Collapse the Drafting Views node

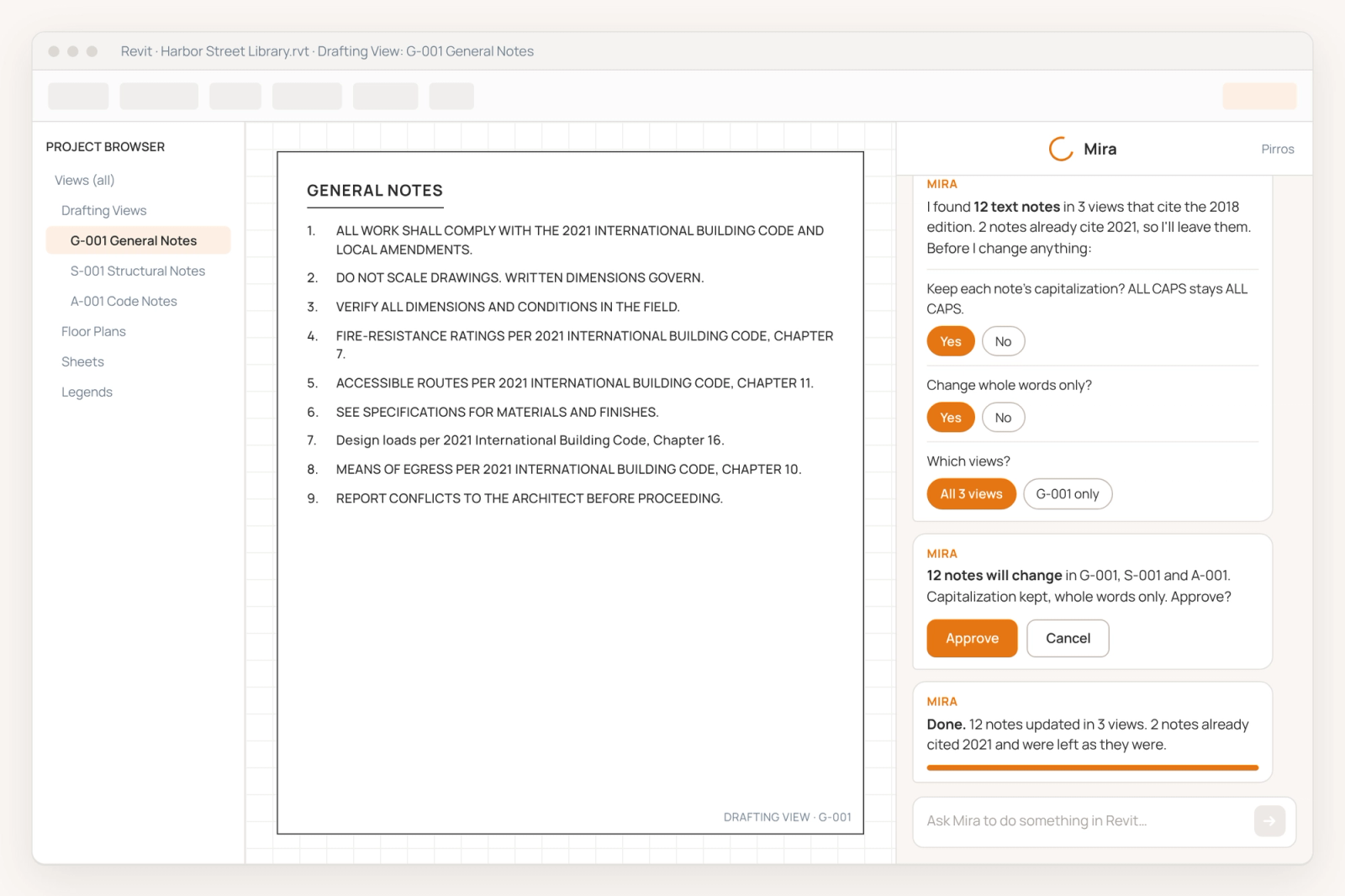point(103,210)
